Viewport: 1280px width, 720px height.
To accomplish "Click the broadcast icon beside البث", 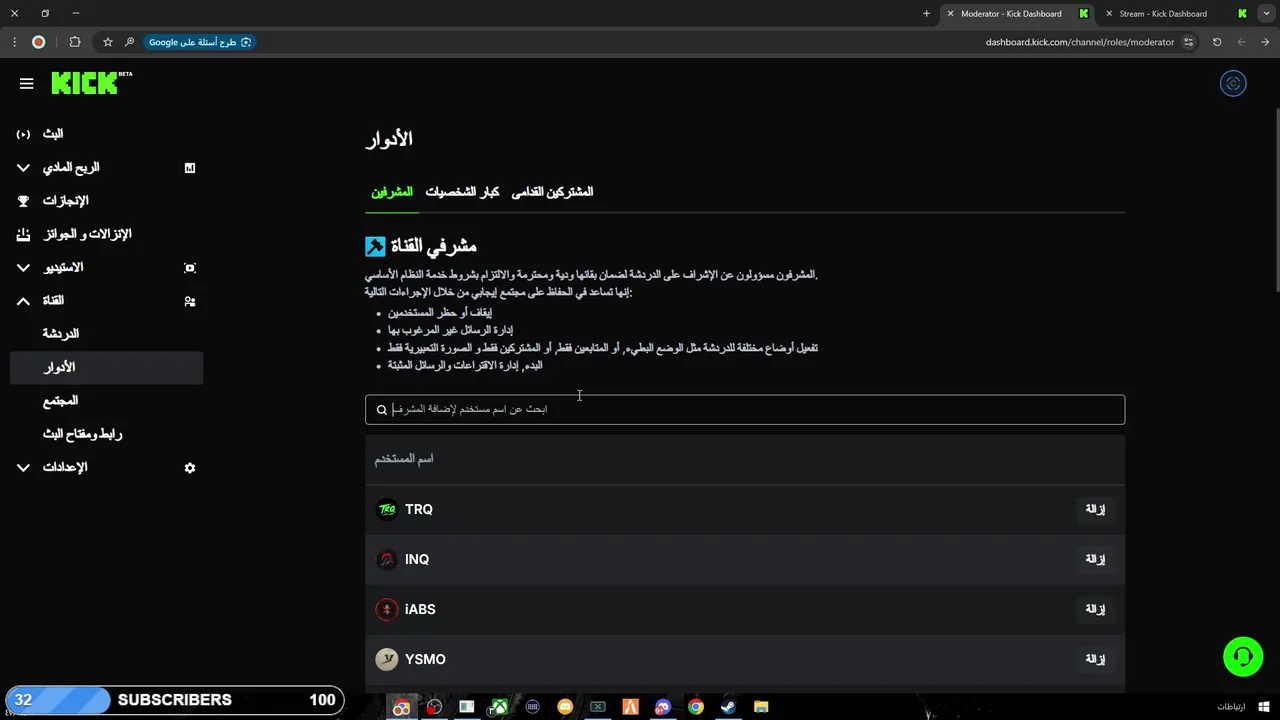I will coord(23,134).
